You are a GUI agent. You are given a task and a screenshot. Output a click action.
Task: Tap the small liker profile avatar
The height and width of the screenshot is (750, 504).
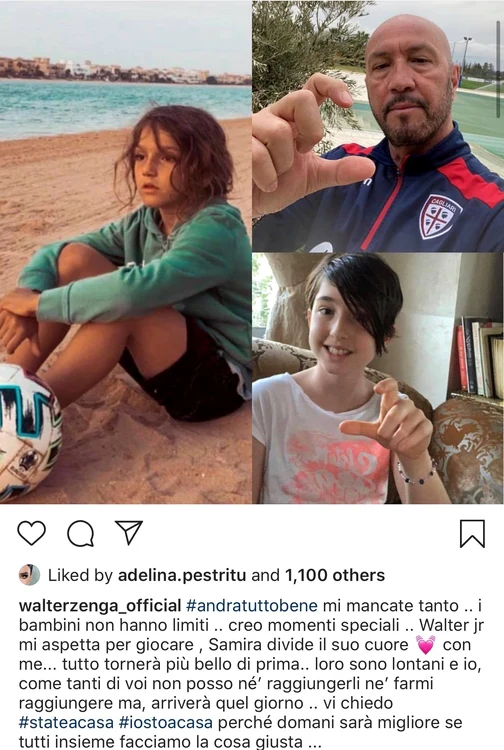[x=29, y=574]
